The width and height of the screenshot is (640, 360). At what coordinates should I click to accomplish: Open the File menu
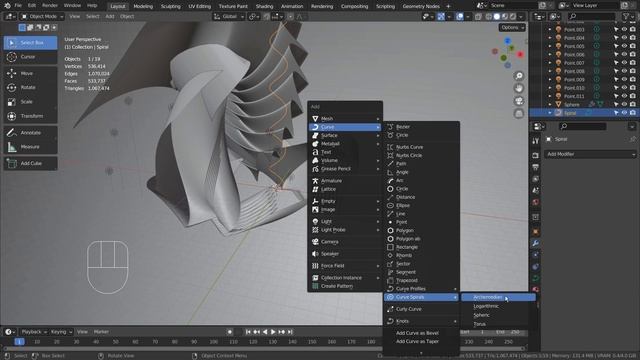pyautogui.click(x=18, y=6)
